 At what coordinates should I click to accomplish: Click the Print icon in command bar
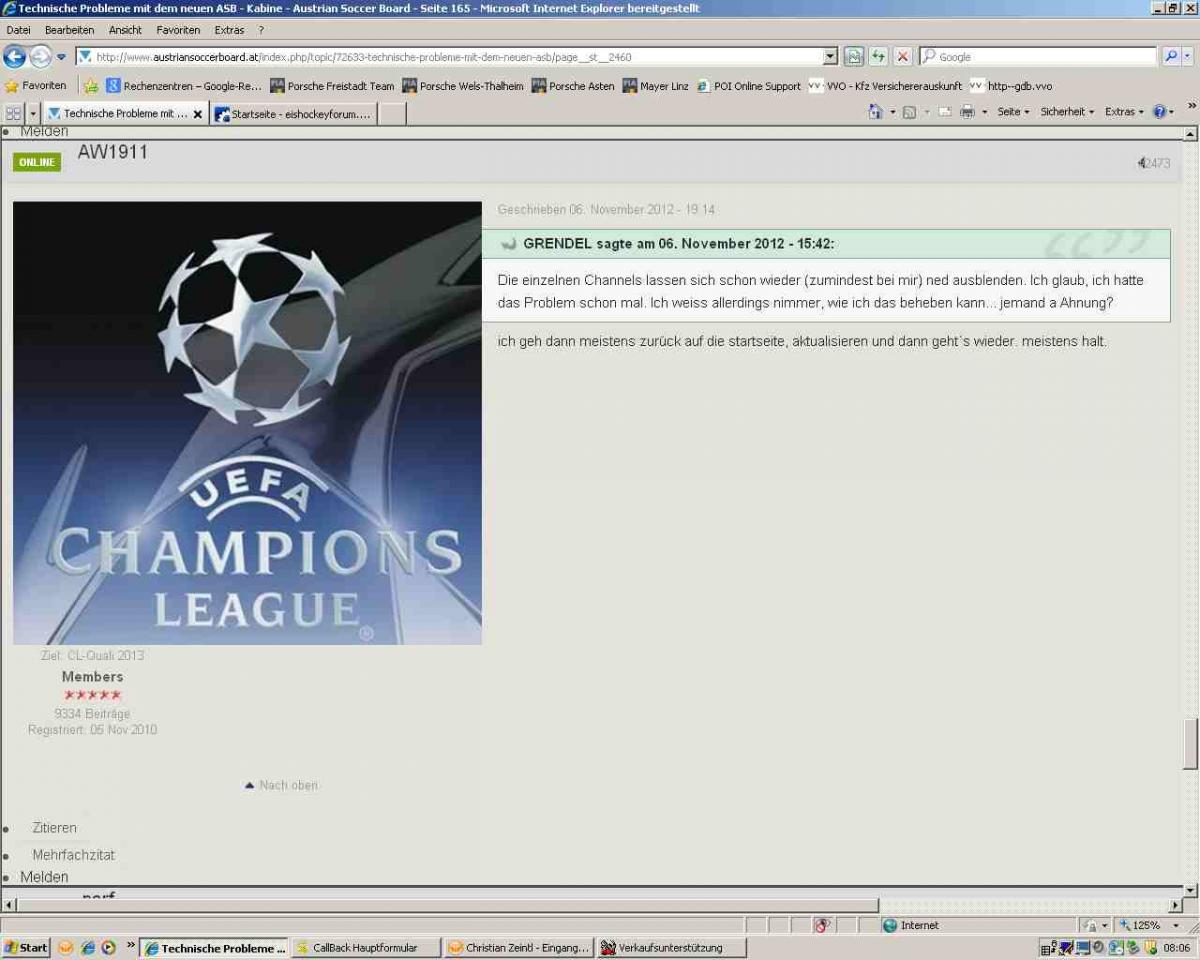point(967,112)
